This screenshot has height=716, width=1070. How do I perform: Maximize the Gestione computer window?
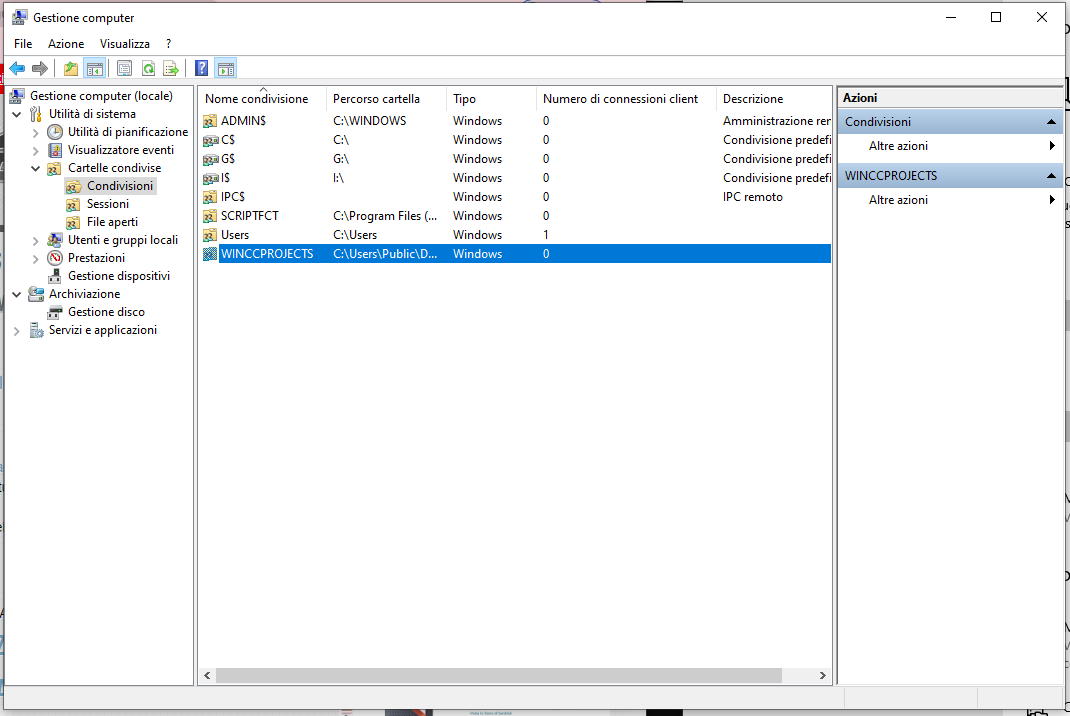(996, 17)
